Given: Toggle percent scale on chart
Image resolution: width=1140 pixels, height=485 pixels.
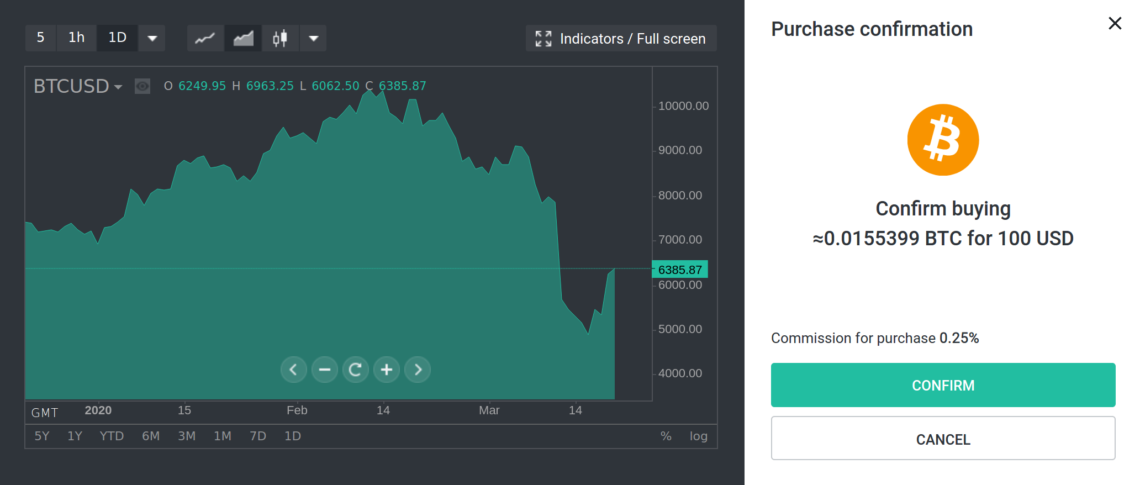Looking at the screenshot, I should tap(666, 436).
